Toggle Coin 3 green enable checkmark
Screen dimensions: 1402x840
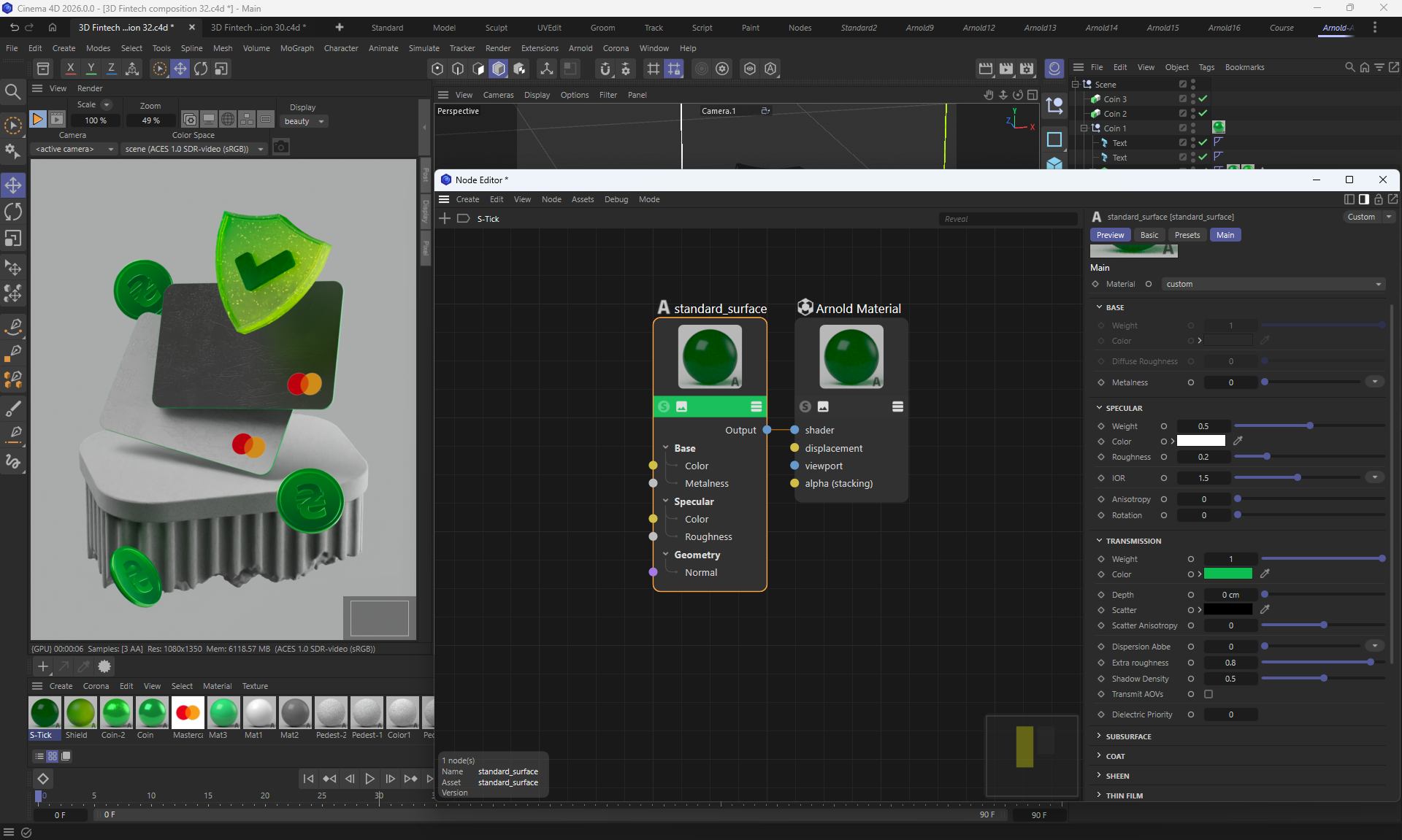(1203, 99)
